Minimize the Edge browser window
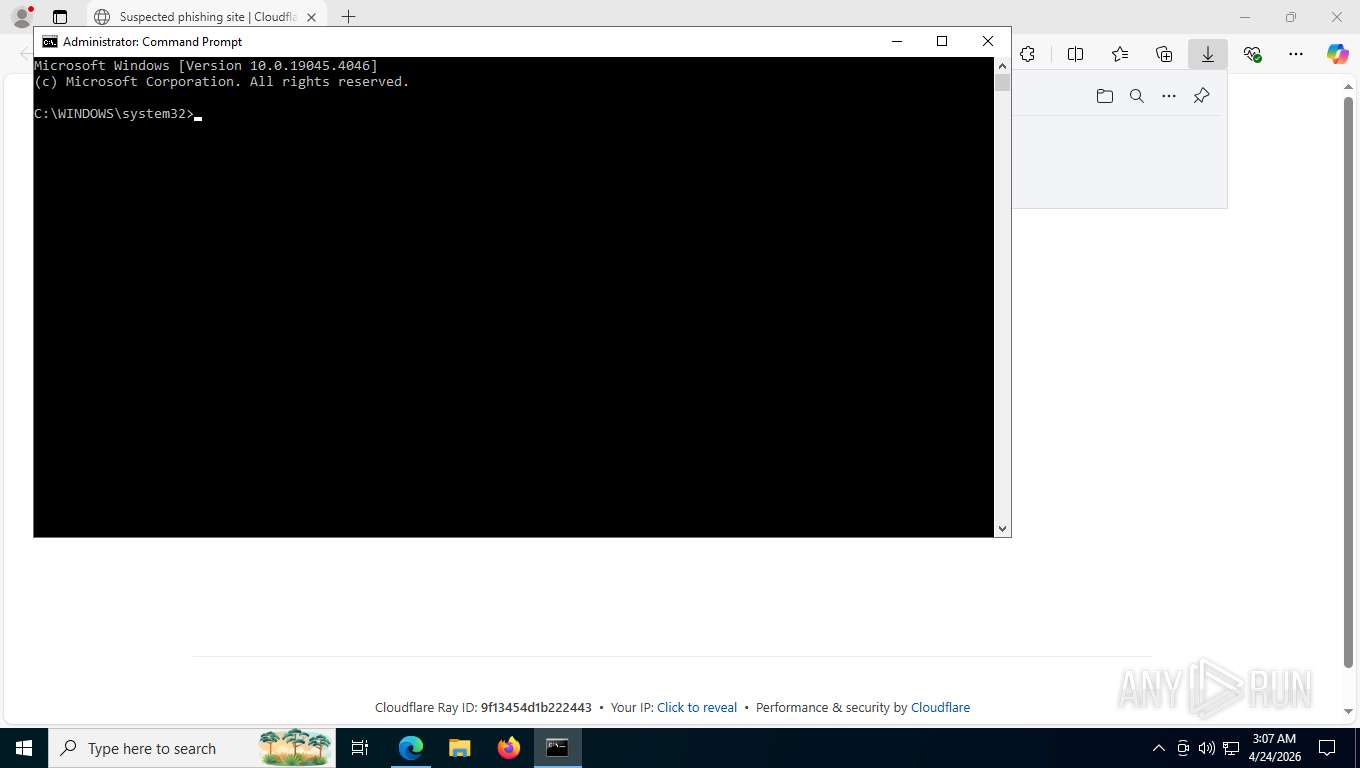Viewport: 1360px width, 768px height. point(1245,17)
